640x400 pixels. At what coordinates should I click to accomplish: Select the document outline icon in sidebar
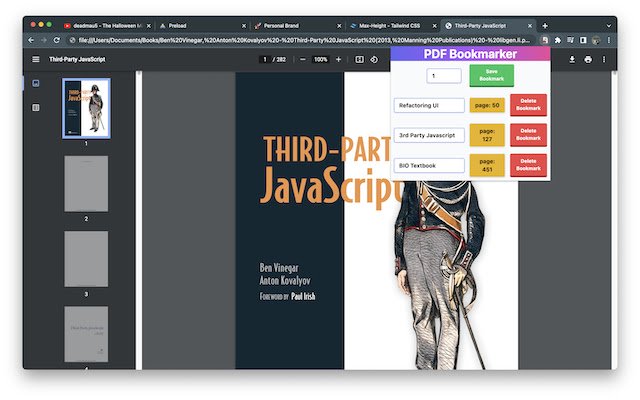point(36,107)
